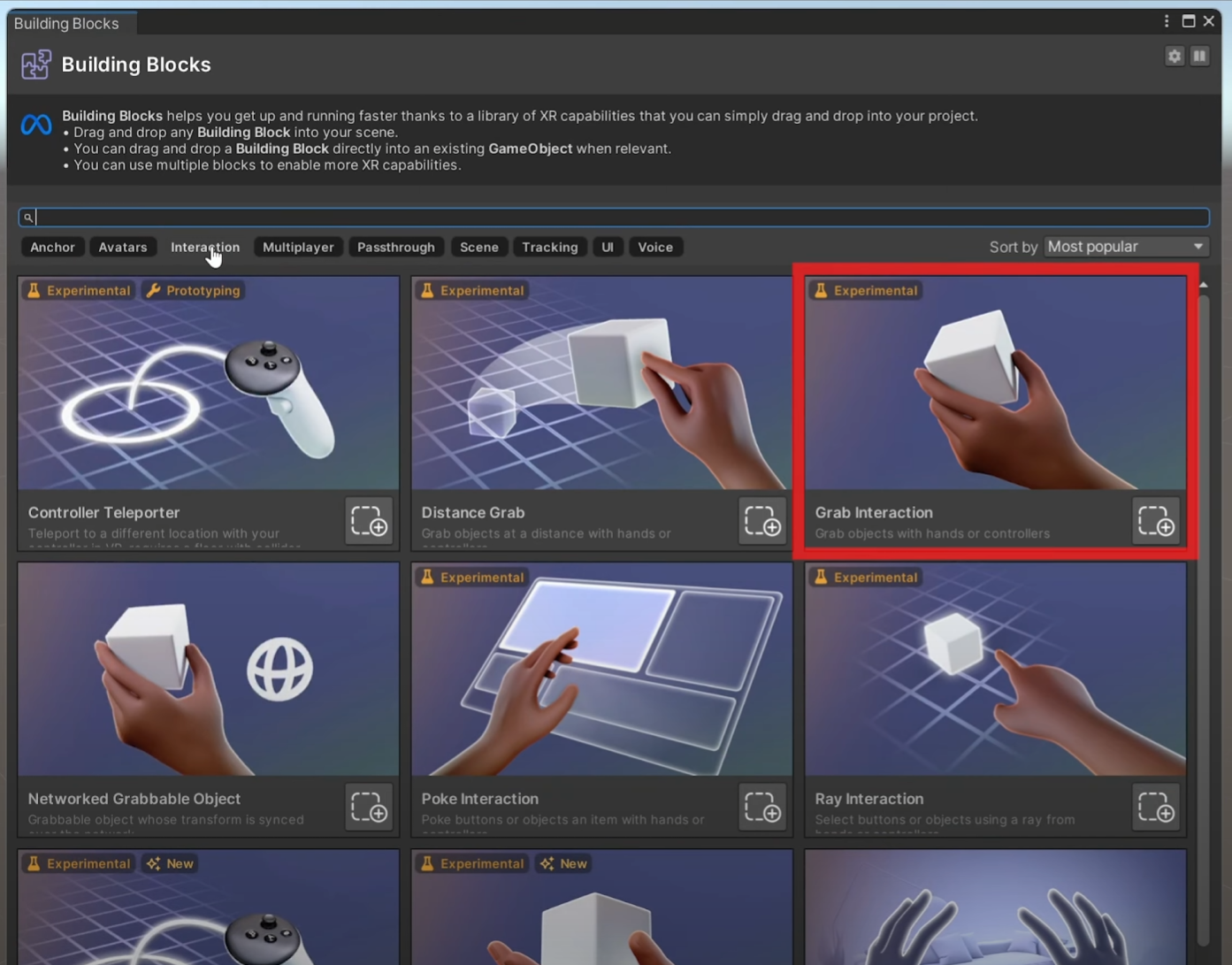This screenshot has height=965, width=1232.
Task: Filter blocks by Interaction tag
Action: tap(205, 247)
